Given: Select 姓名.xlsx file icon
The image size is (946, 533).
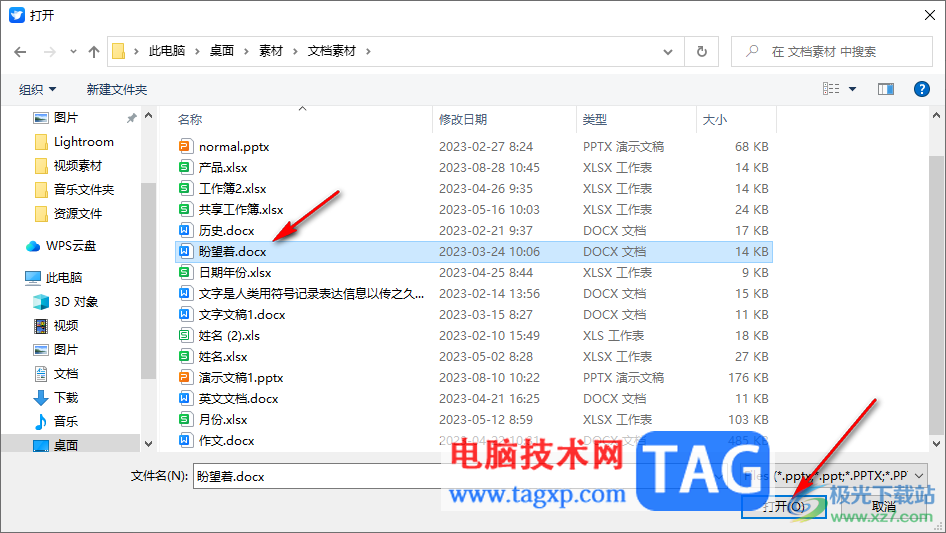Looking at the screenshot, I should [x=185, y=357].
